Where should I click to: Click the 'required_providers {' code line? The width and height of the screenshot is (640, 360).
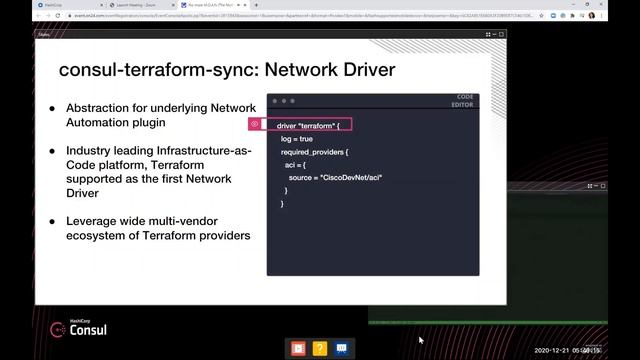click(x=314, y=152)
